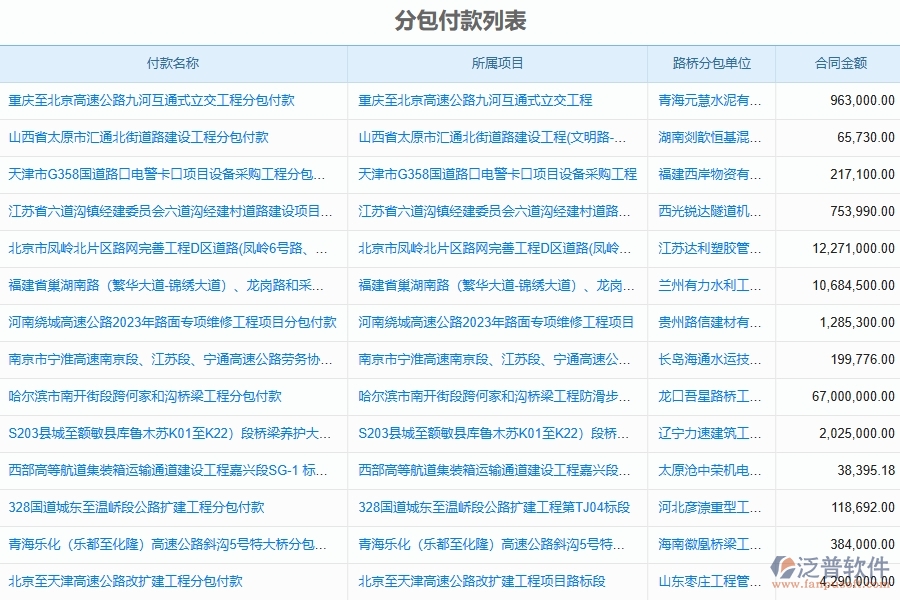Open 山西省太原市汇通北街道路建设工程分包付款 link

135,138
